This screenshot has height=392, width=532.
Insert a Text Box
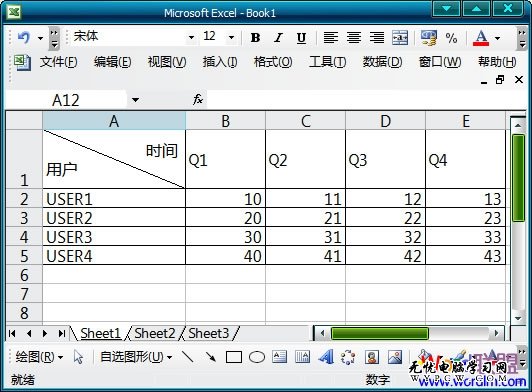(x=280, y=357)
